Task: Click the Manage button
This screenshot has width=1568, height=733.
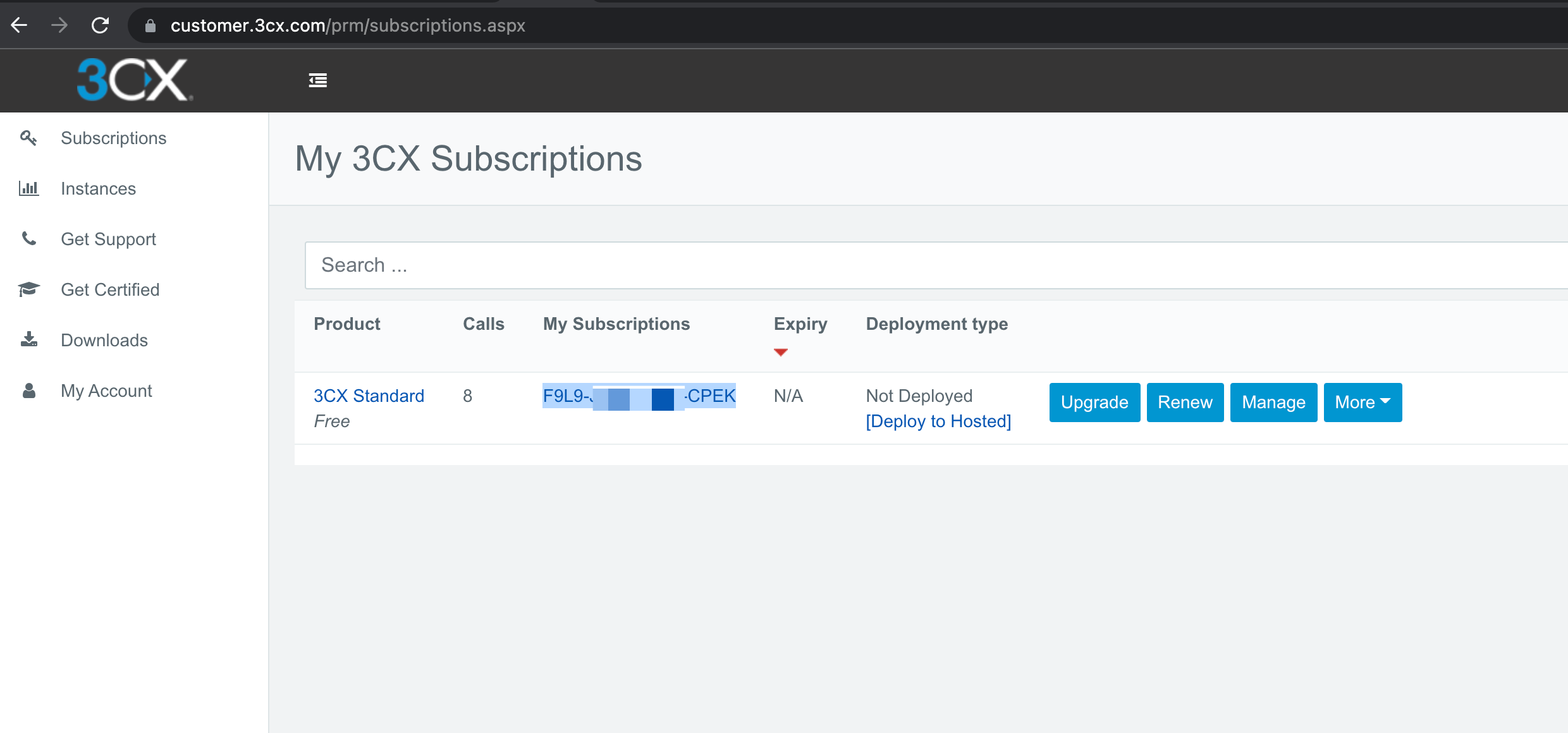Action: coord(1273,402)
